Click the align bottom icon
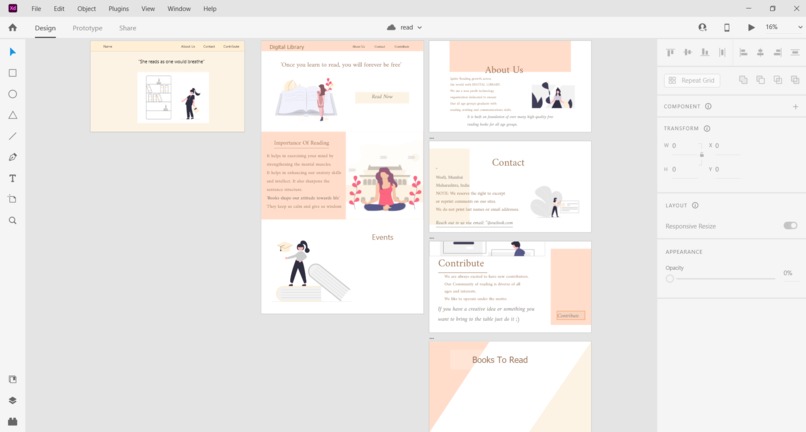This screenshot has height=432, width=806. click(705, 52)
